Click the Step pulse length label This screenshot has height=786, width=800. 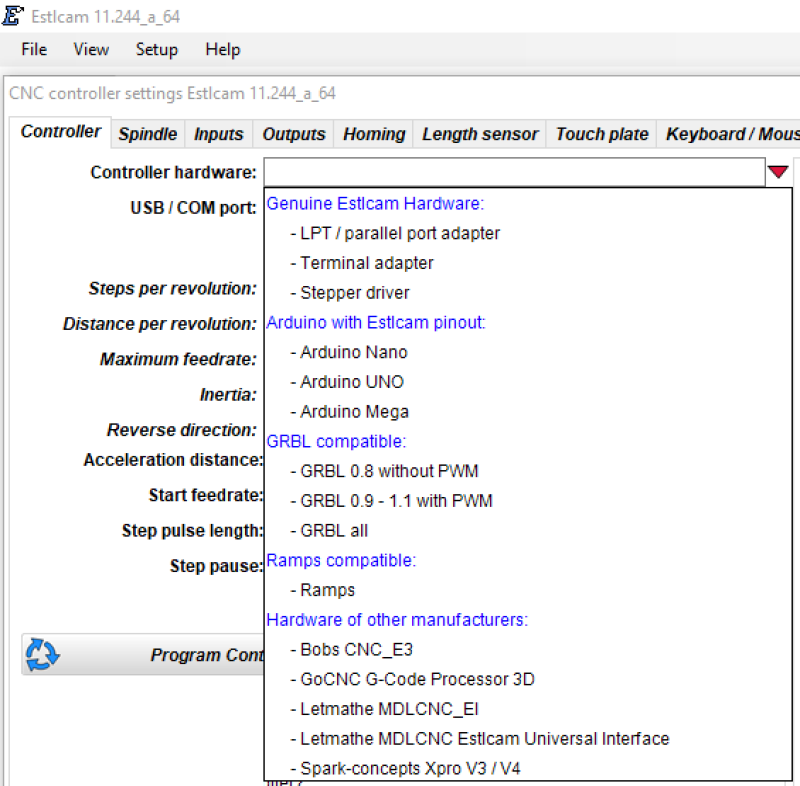pyautogui.click(x=192, y=531)
